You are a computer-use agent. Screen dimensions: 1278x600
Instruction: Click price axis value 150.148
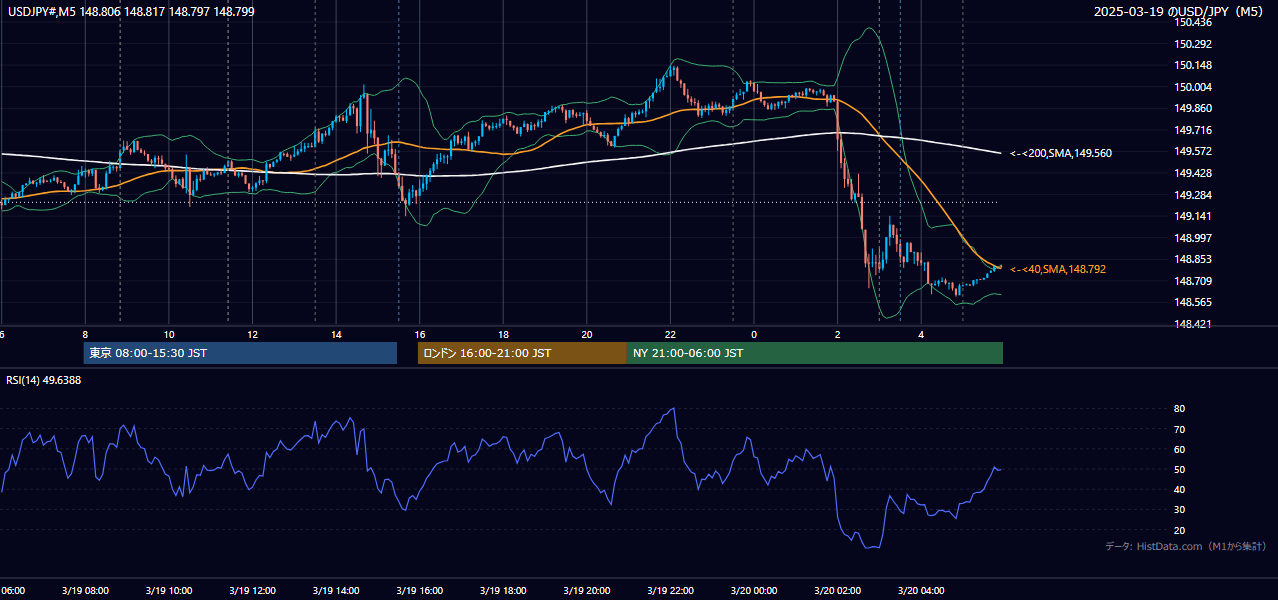click(x=1193, y=66)
